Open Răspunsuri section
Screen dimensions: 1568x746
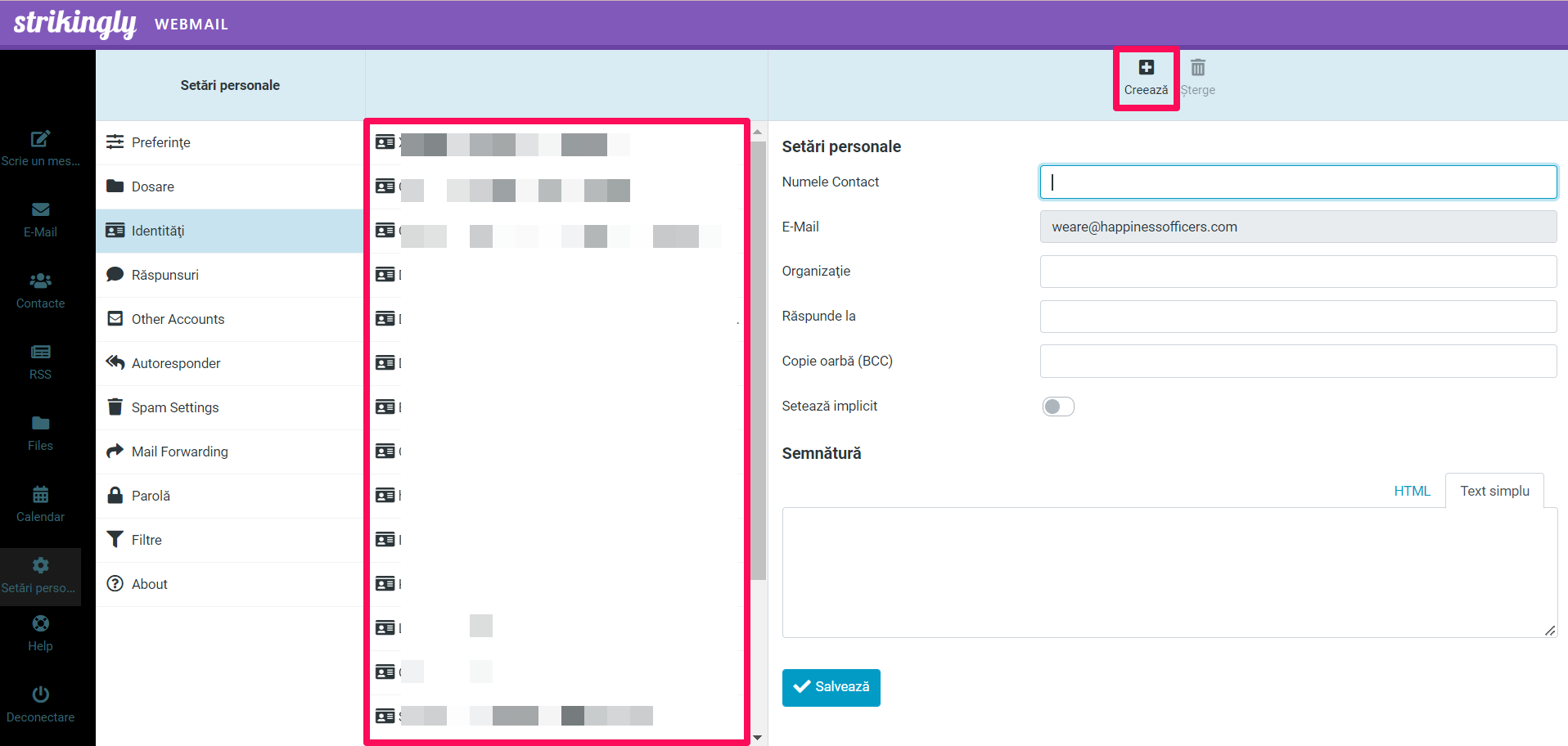click(230, 275)
